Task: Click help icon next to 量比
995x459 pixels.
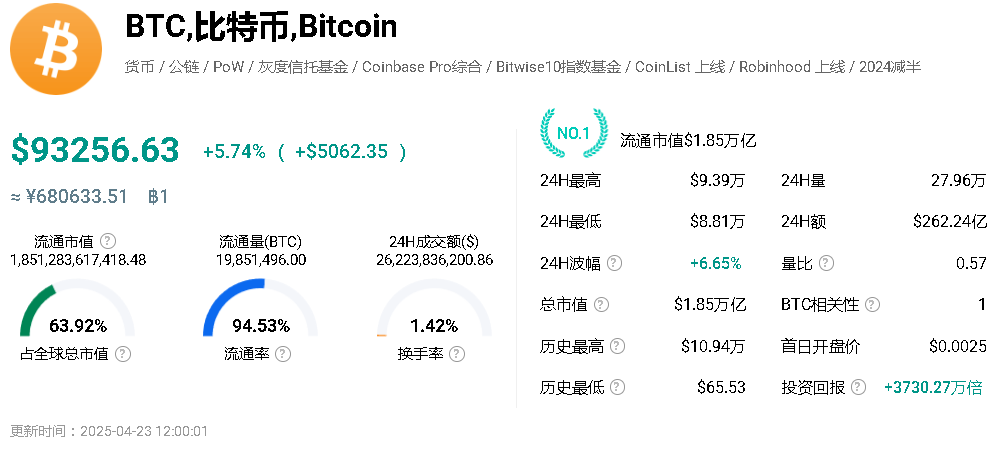Action: click(826, 263)
